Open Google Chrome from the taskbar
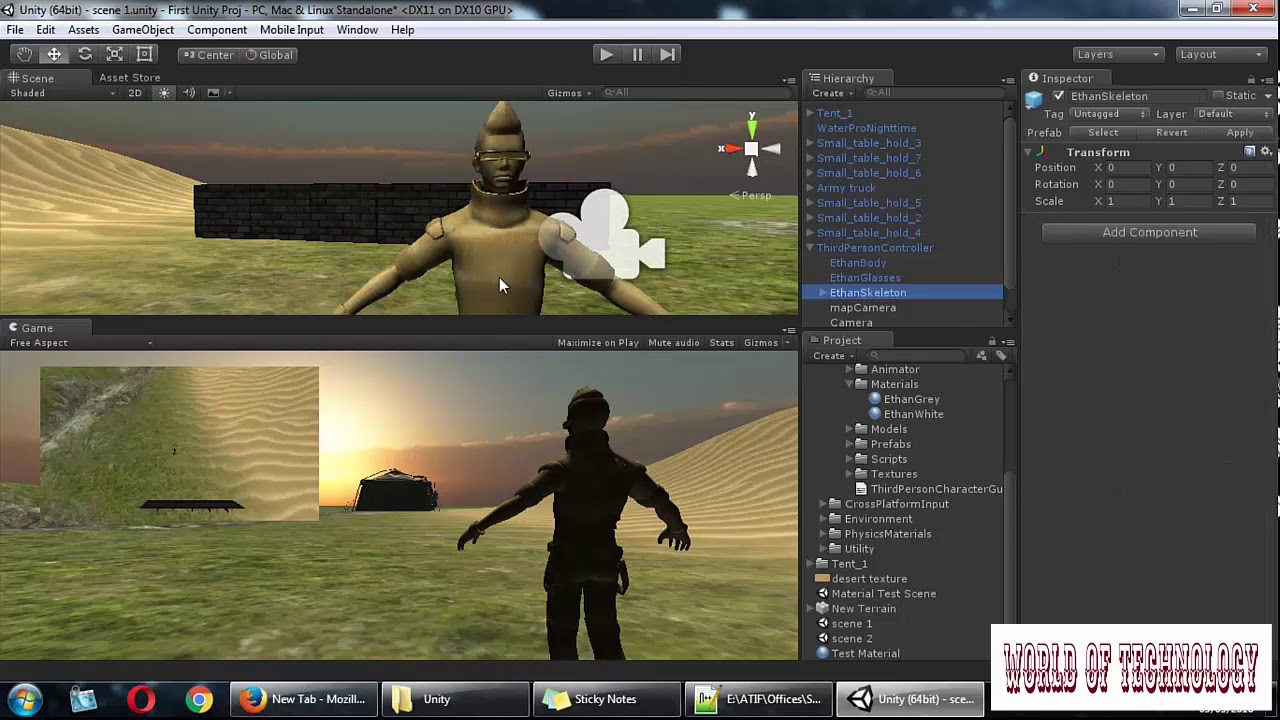 (200, 699)
